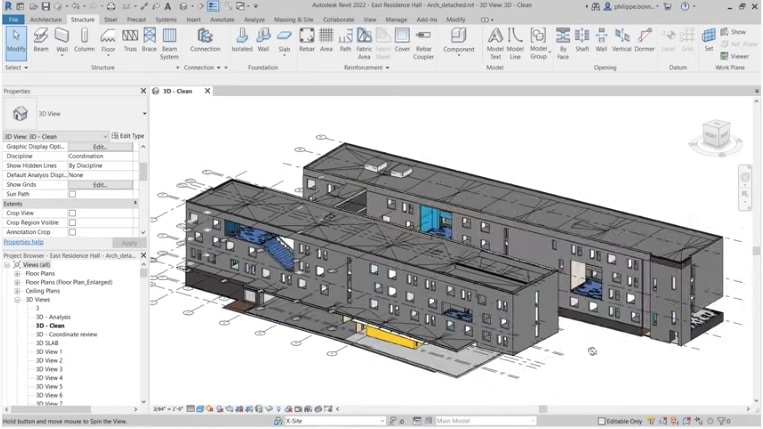
Task: Select the foundation Slab tool
Action: (284, 41)
